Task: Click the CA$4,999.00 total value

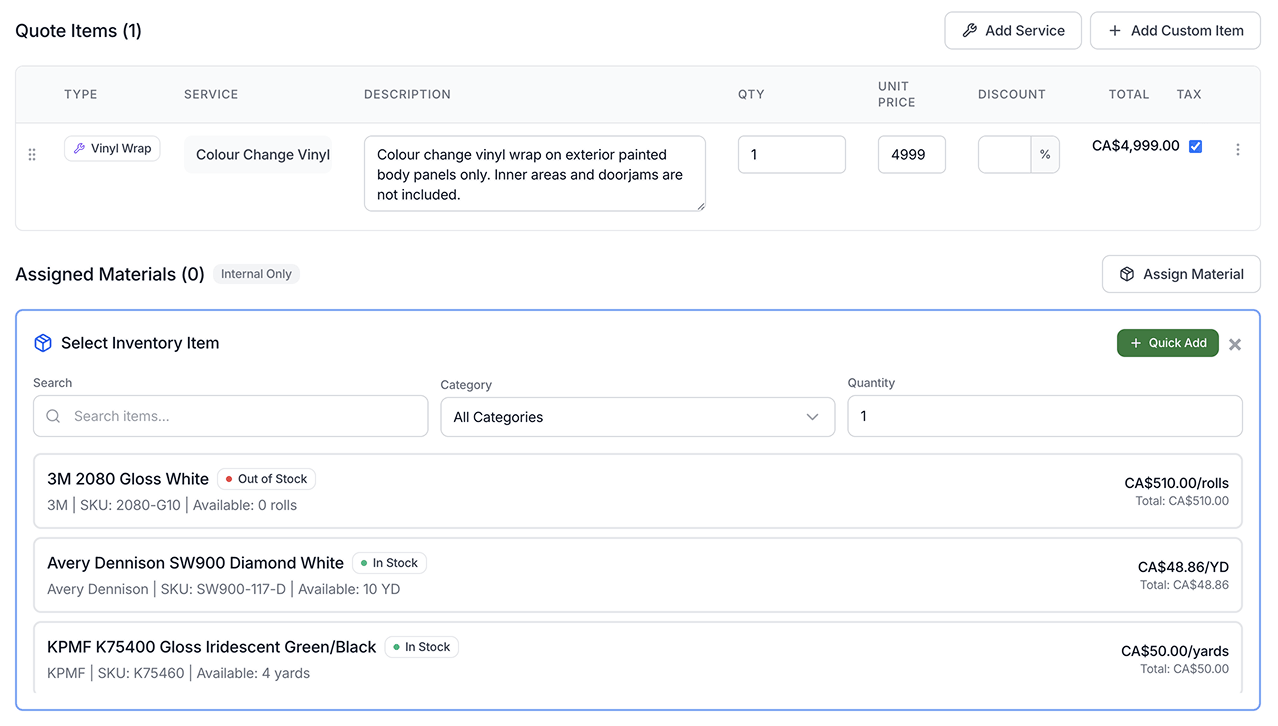Action: (x=1135, y=146)
